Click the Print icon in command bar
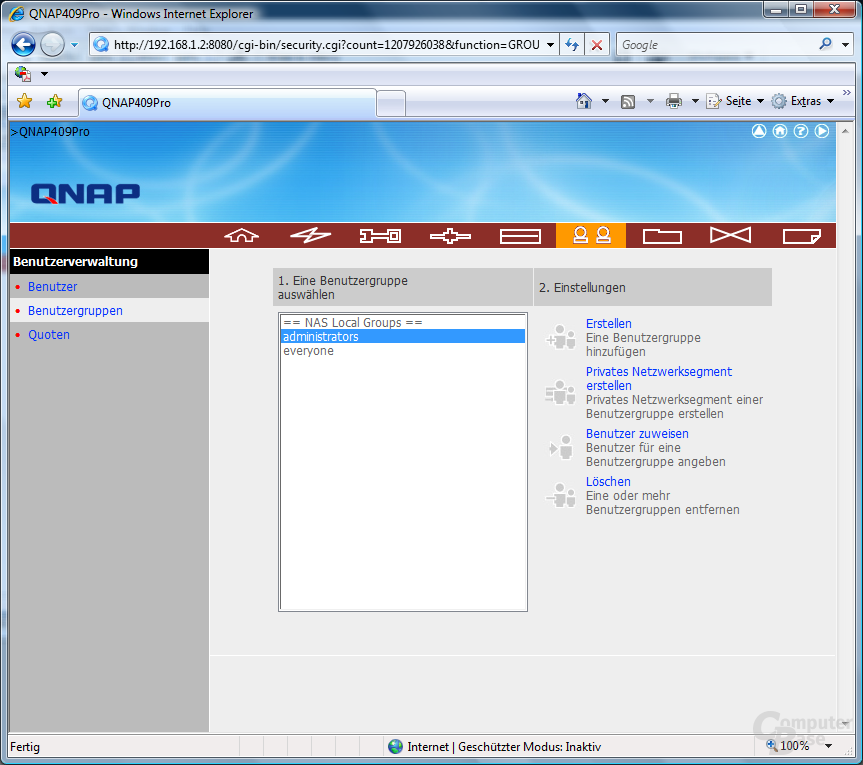This screenshot has height=765, width=863. point(674,101)
